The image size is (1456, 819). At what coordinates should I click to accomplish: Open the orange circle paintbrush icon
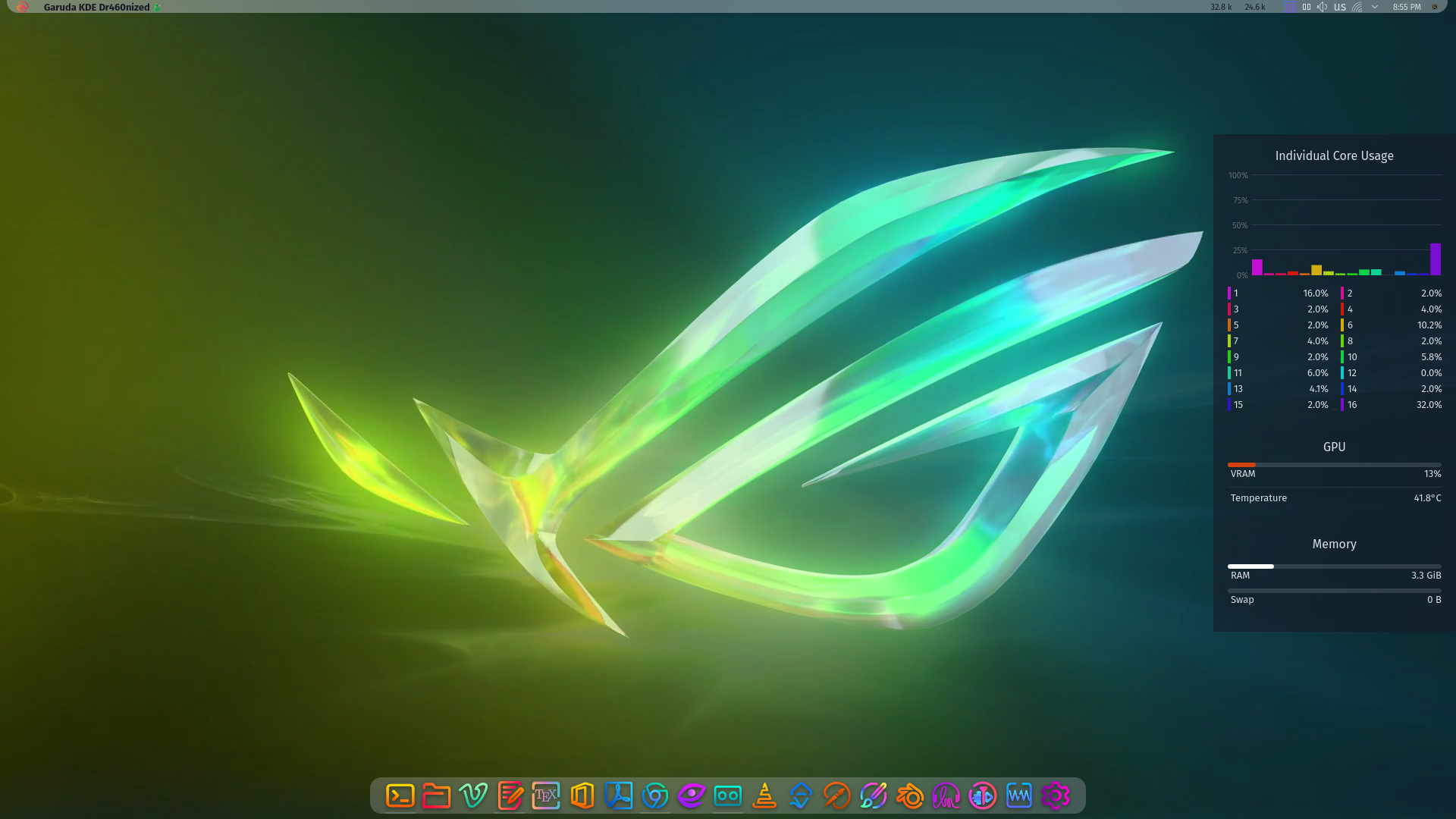(x=837, y=795)
